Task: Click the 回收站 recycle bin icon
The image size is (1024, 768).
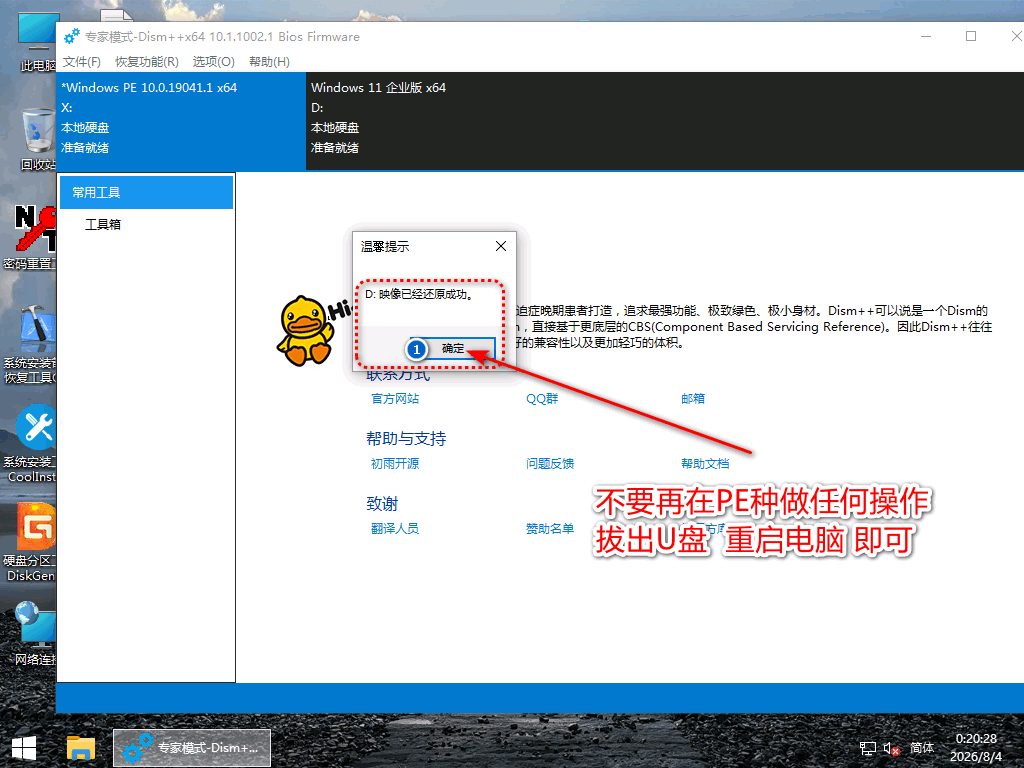Action: pyautogui.click(x=37, y=139)
